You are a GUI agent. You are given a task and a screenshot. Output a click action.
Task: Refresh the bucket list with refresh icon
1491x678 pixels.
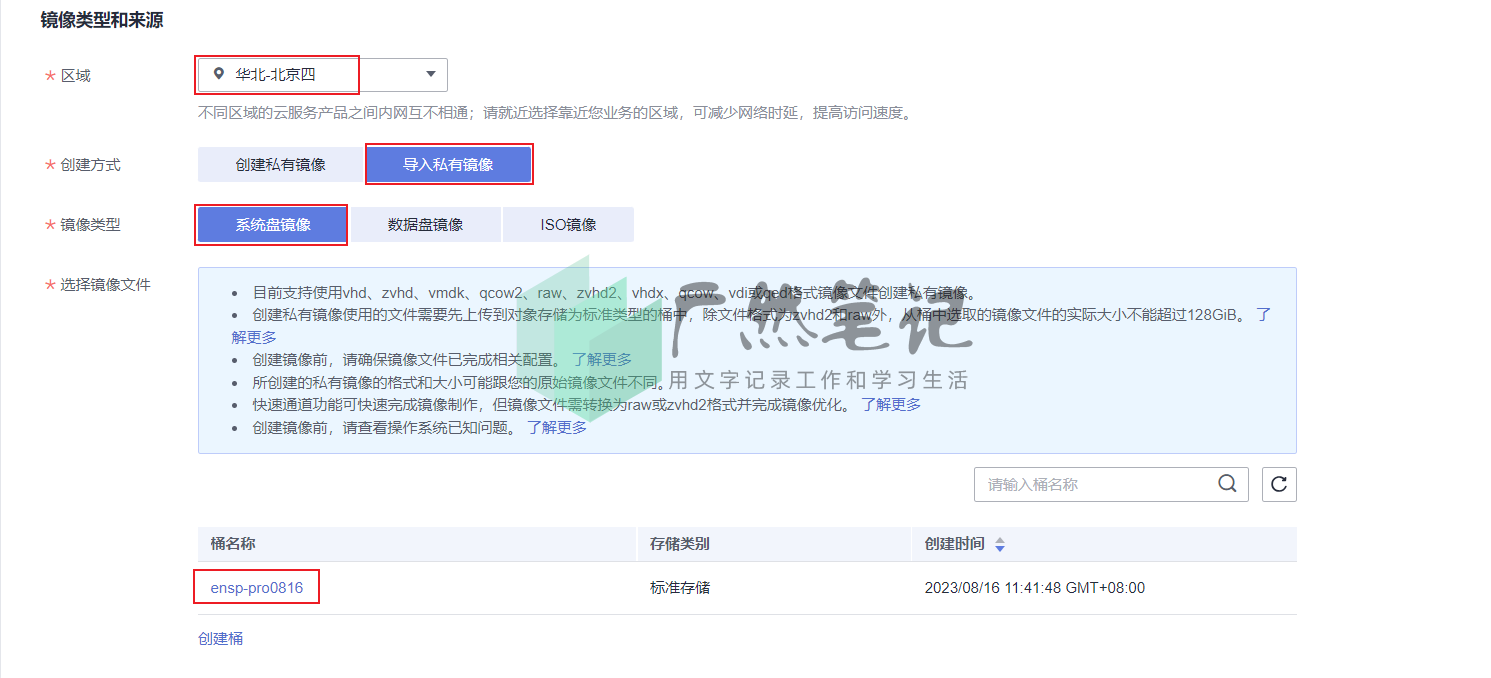pyautogui.click(x=1279, y=484)
